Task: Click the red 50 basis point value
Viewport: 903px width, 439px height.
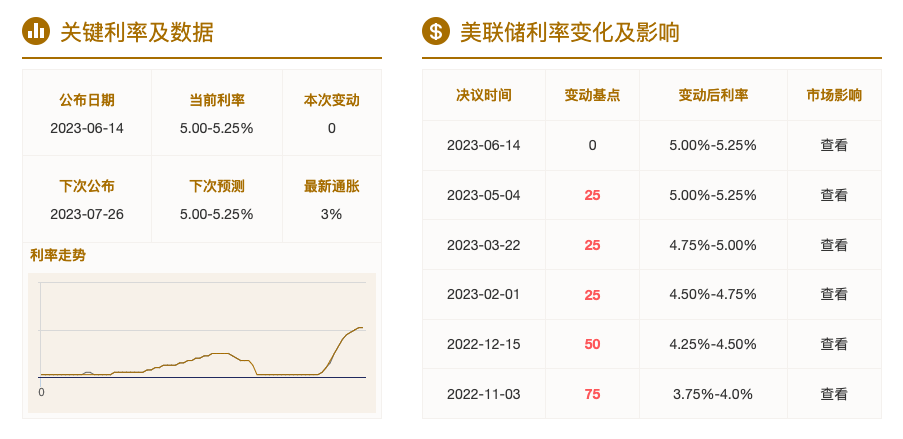Action: [592, 345]
